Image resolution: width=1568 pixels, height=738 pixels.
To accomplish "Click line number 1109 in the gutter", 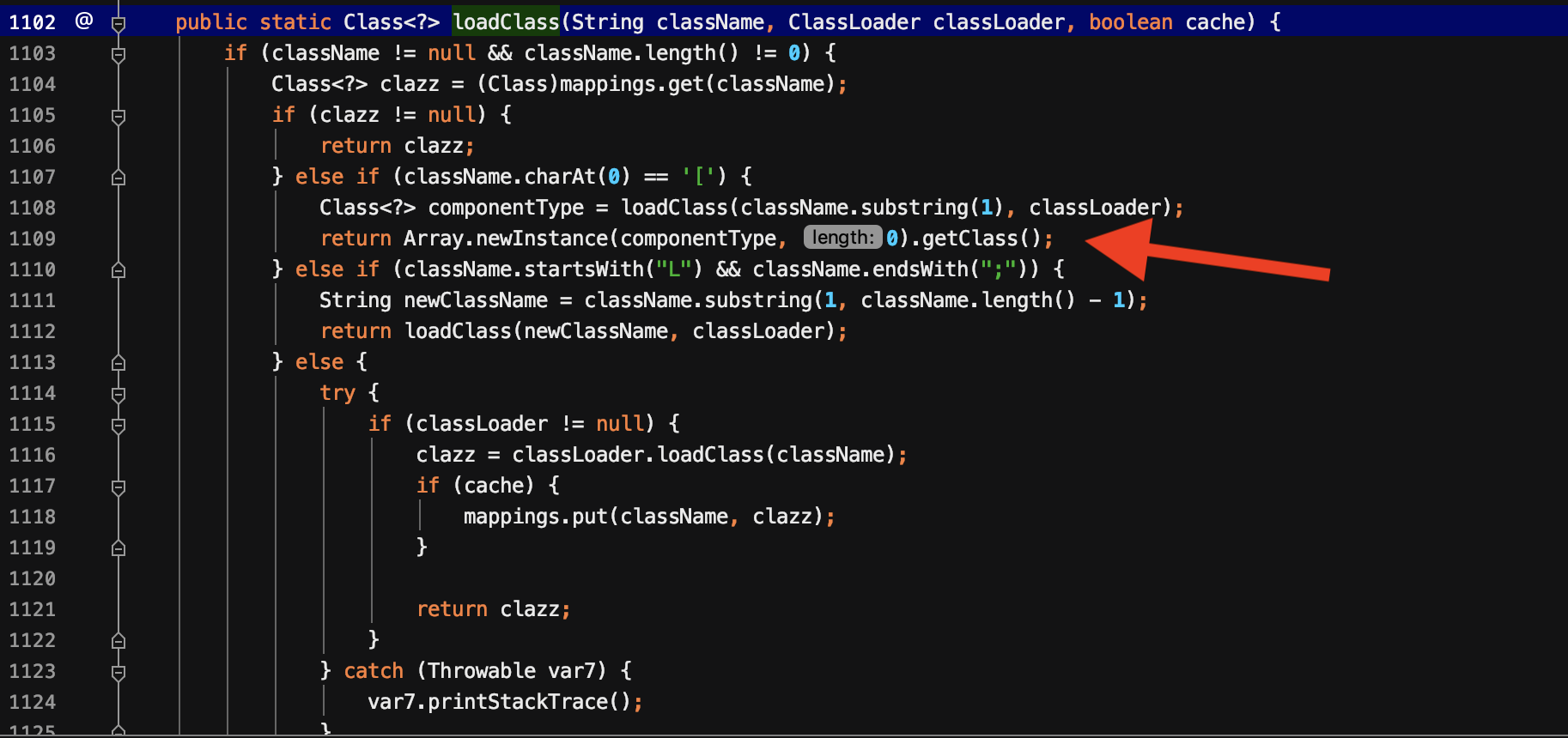I will pyautogui.click(x=33, y=239).
